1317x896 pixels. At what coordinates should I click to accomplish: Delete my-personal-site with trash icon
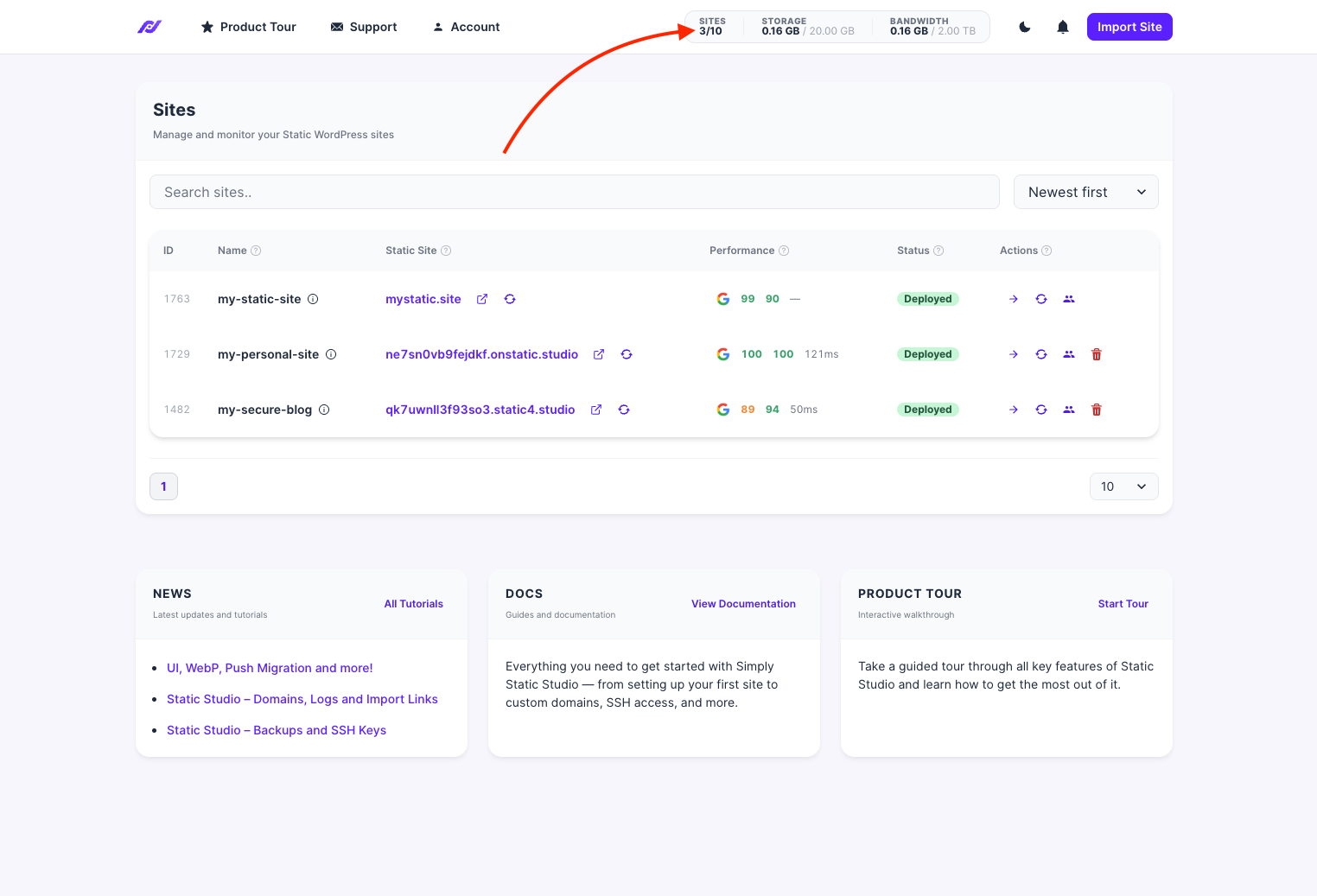tap(1097, 354)
